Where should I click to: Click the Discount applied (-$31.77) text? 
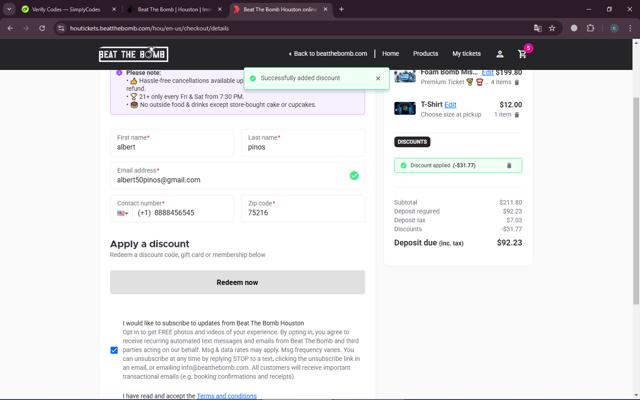click(x=443, y=165)
